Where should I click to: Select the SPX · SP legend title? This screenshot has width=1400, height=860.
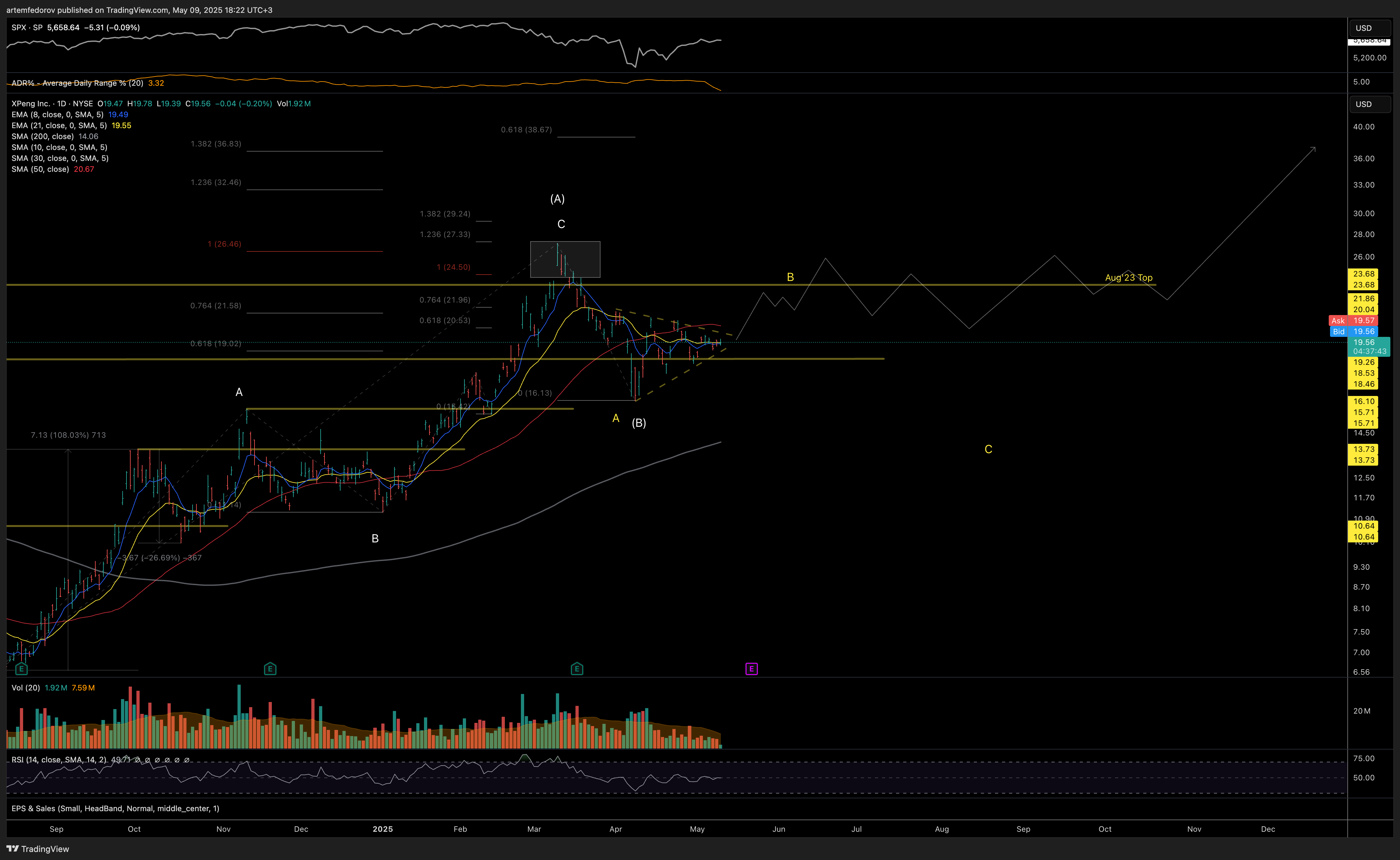(27, 27)
